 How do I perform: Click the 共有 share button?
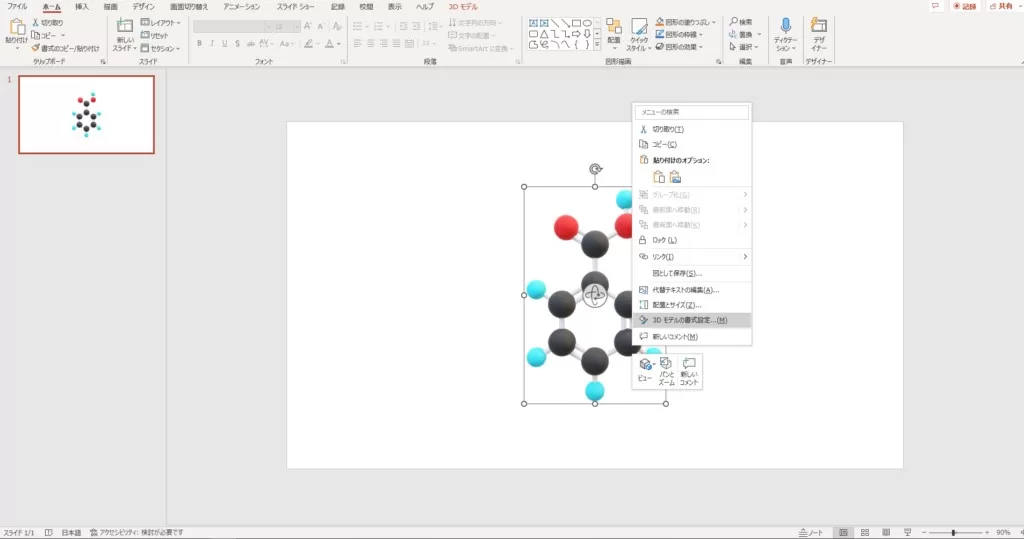click(998, 6)
